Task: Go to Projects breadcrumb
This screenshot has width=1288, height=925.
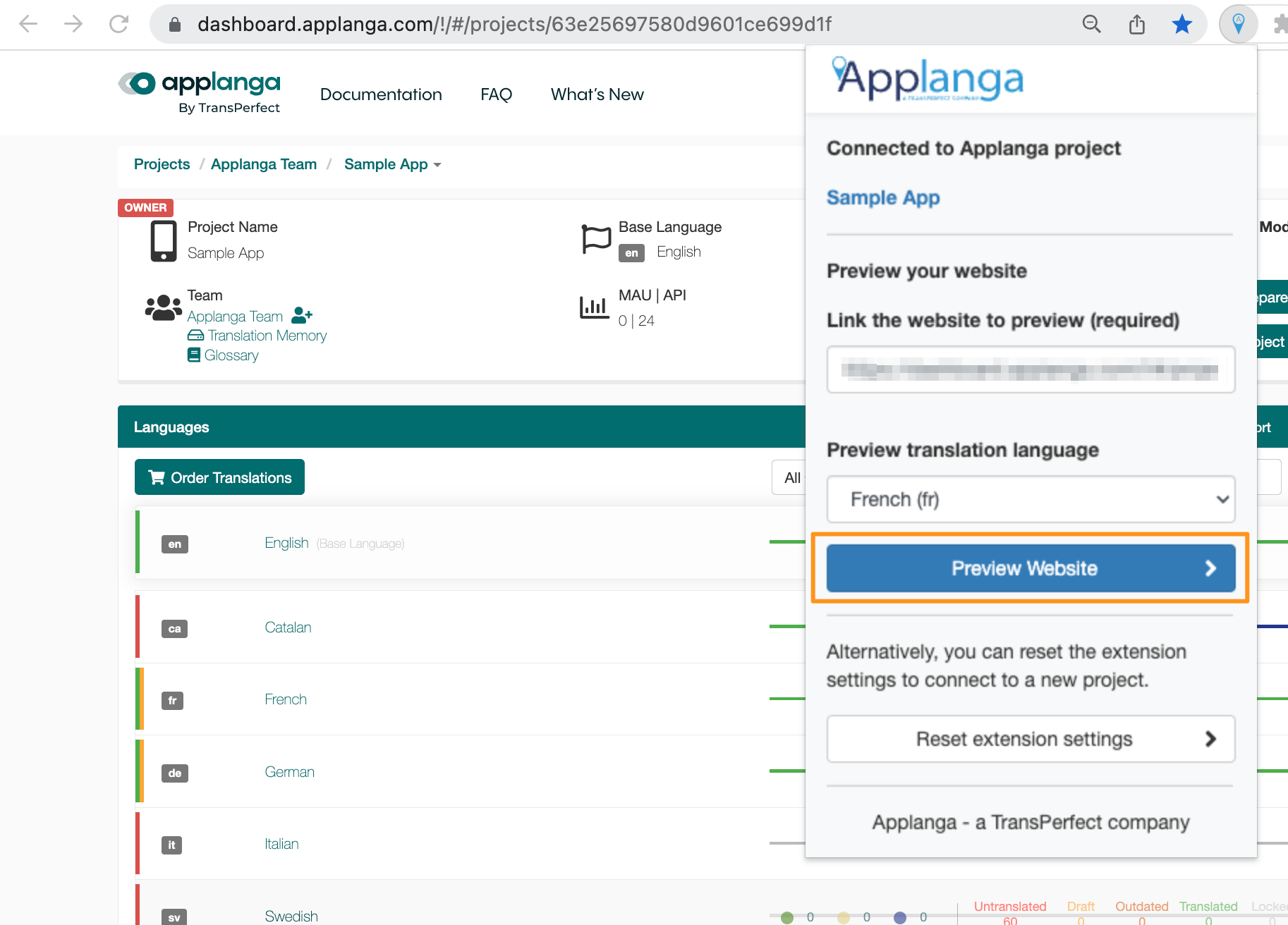Action: [x=162, y=164]
